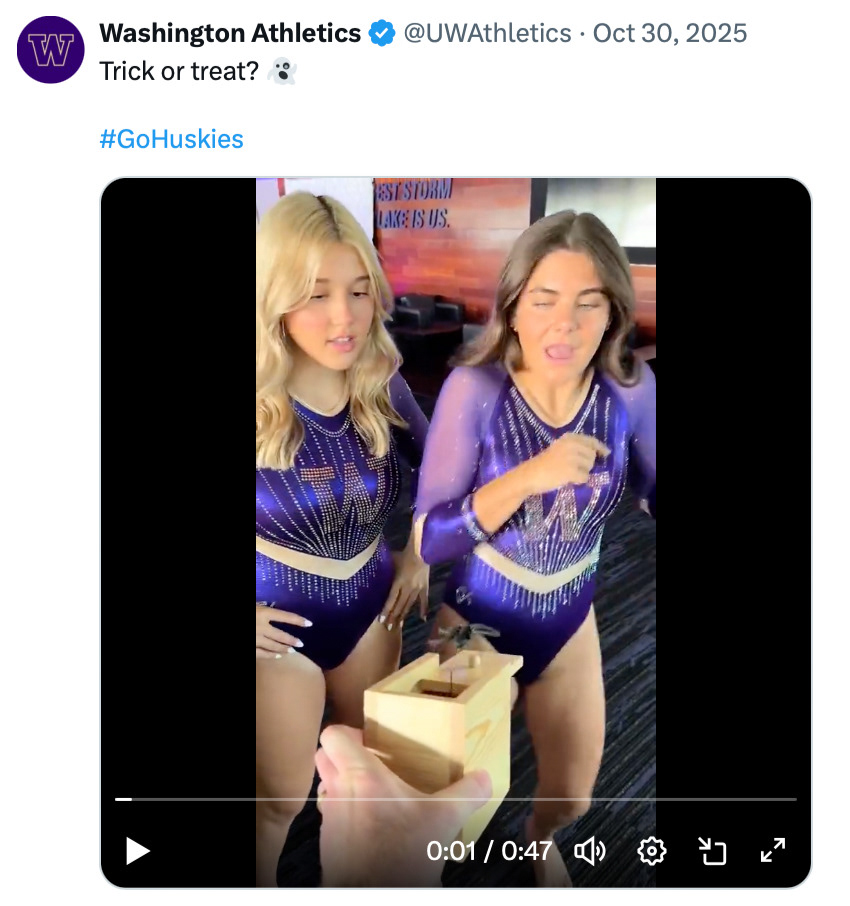Play the video
The height and width of the screenshot is (906, 850).
[138, 851]
